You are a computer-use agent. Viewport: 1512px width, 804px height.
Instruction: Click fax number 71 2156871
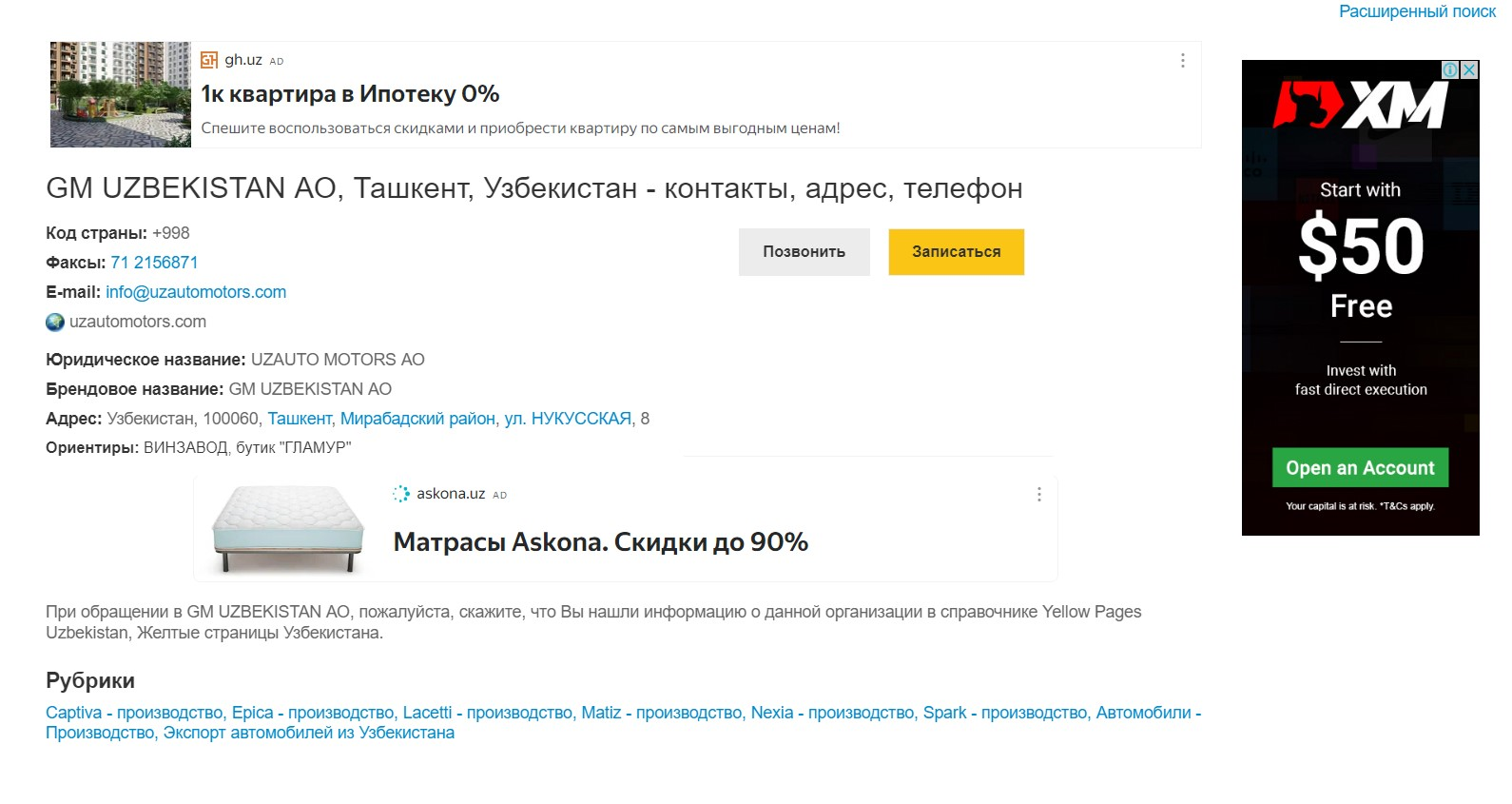(154, 263)
